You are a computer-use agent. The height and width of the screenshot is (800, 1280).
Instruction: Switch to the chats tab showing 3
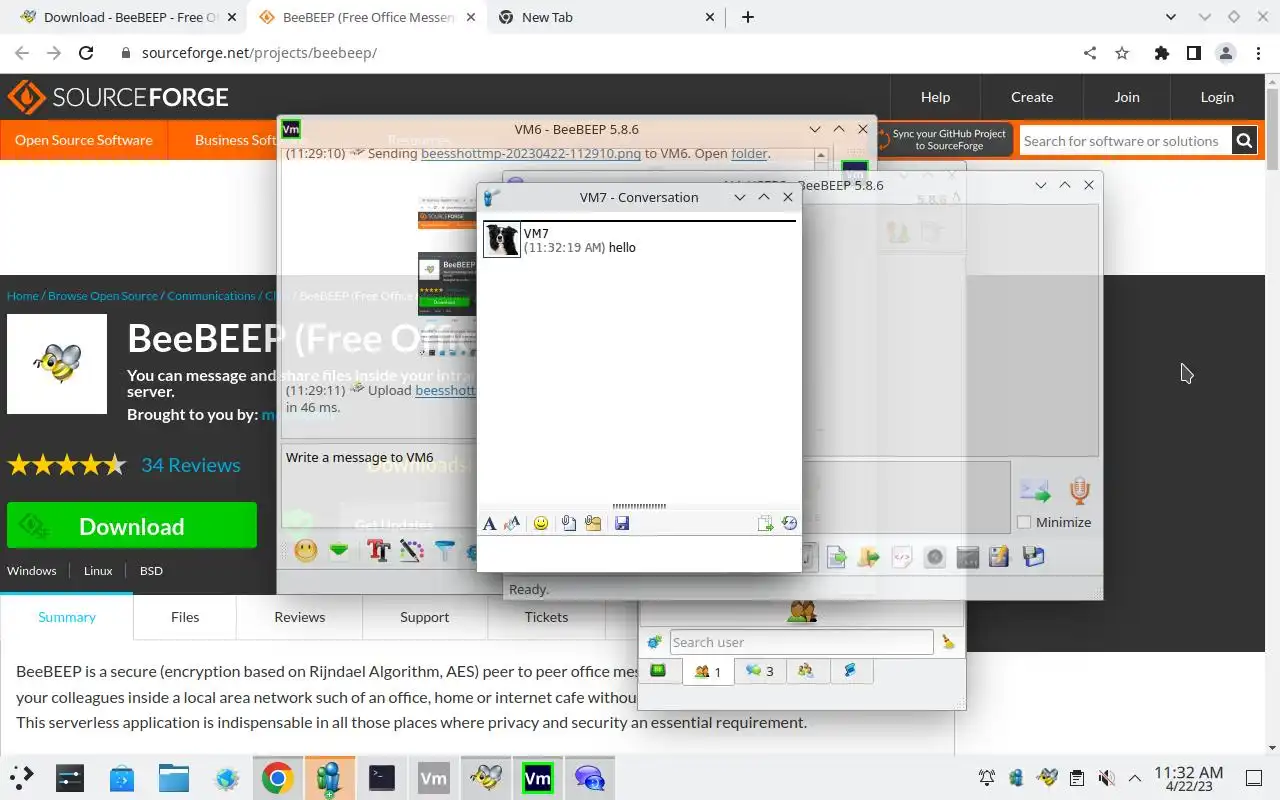pyautogui.click(x=759, y=671)
